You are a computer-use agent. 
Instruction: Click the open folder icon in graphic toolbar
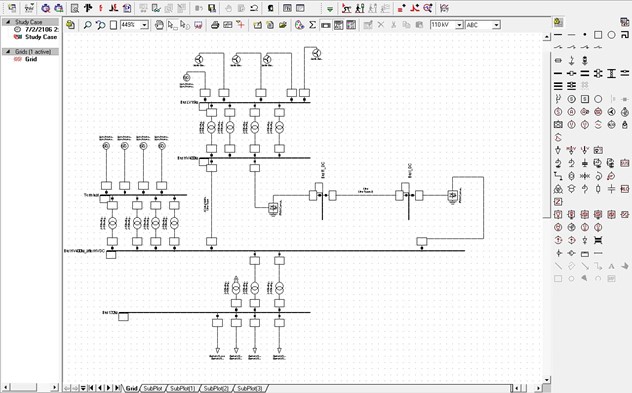pos(283,25)
